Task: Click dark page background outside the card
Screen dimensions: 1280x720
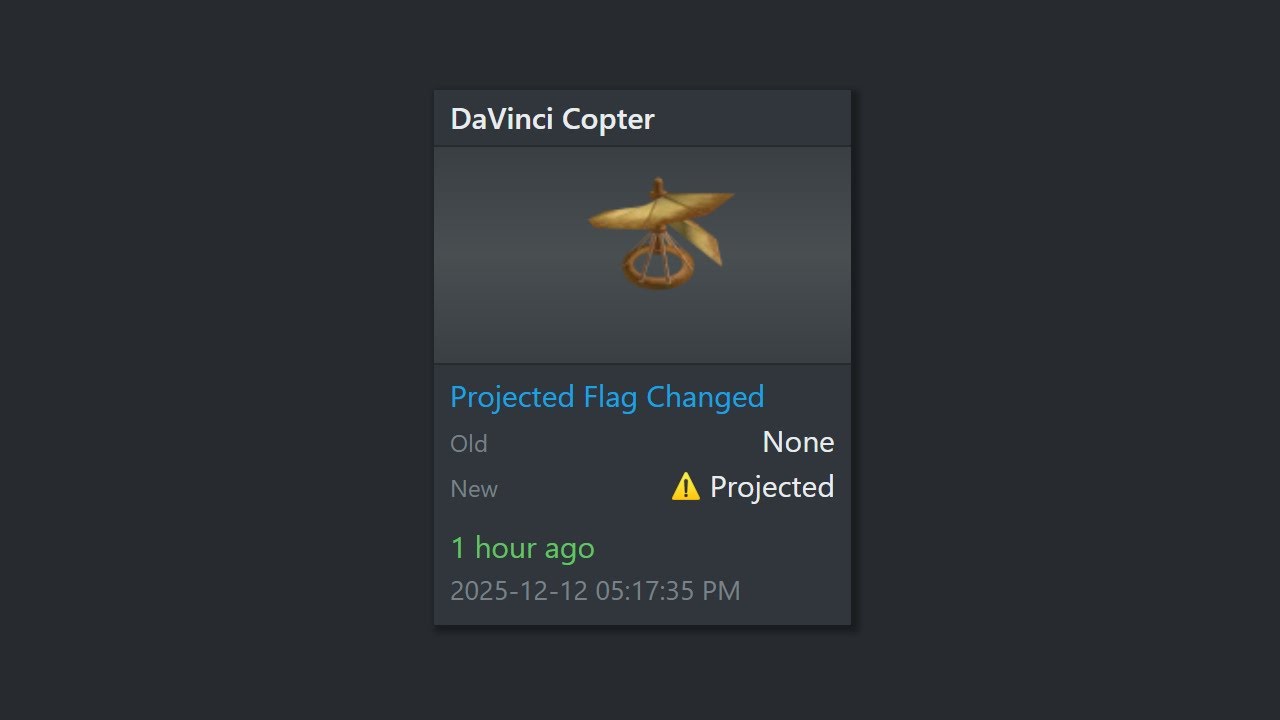Action: tap(200, 360)
